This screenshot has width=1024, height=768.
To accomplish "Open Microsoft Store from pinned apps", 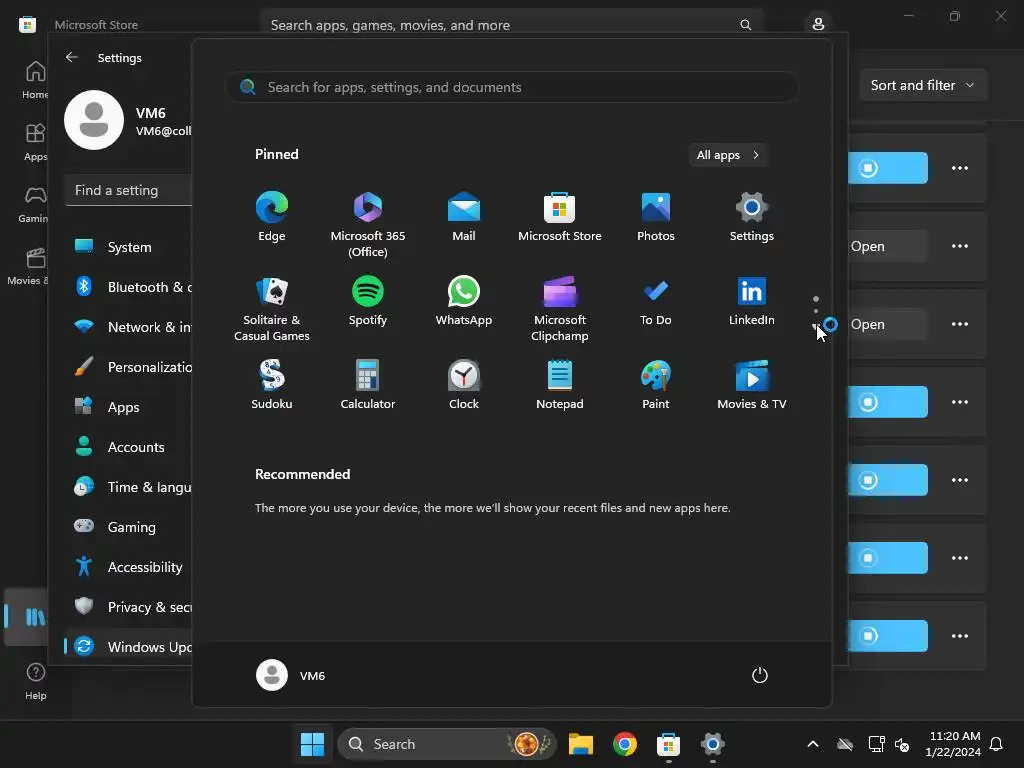I will point(560,217).
